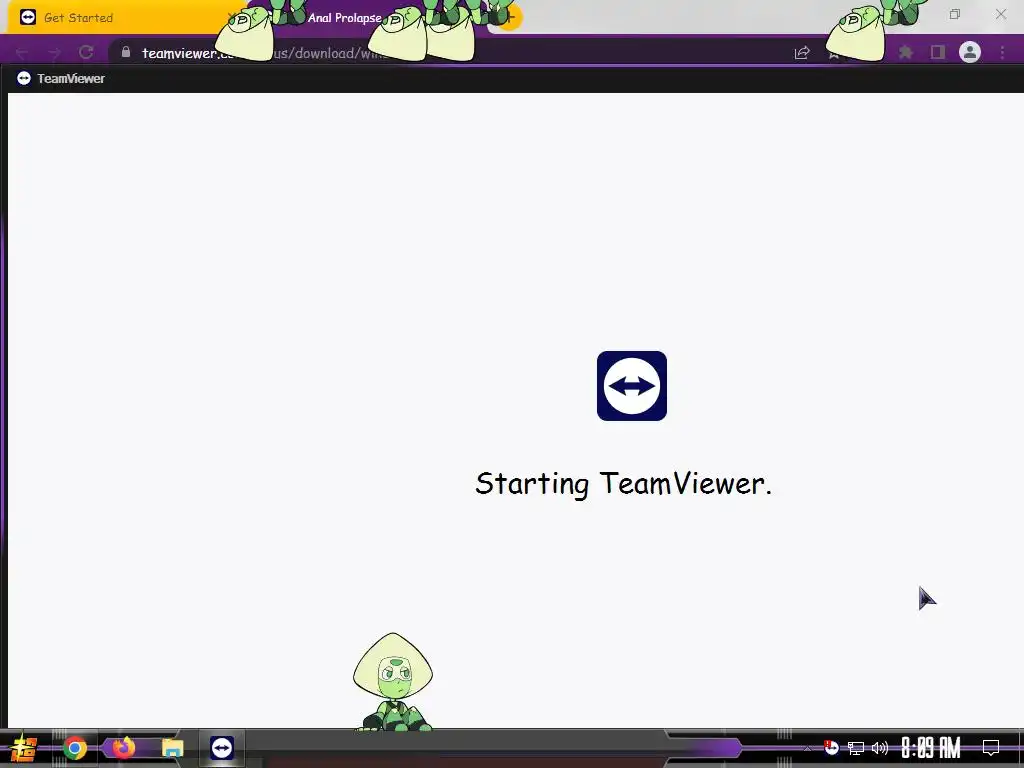The height and width of the screenshot is (768, 1024).
Task: Restore down the browser window
Action: pyautogui.click(x=955, y=14)
